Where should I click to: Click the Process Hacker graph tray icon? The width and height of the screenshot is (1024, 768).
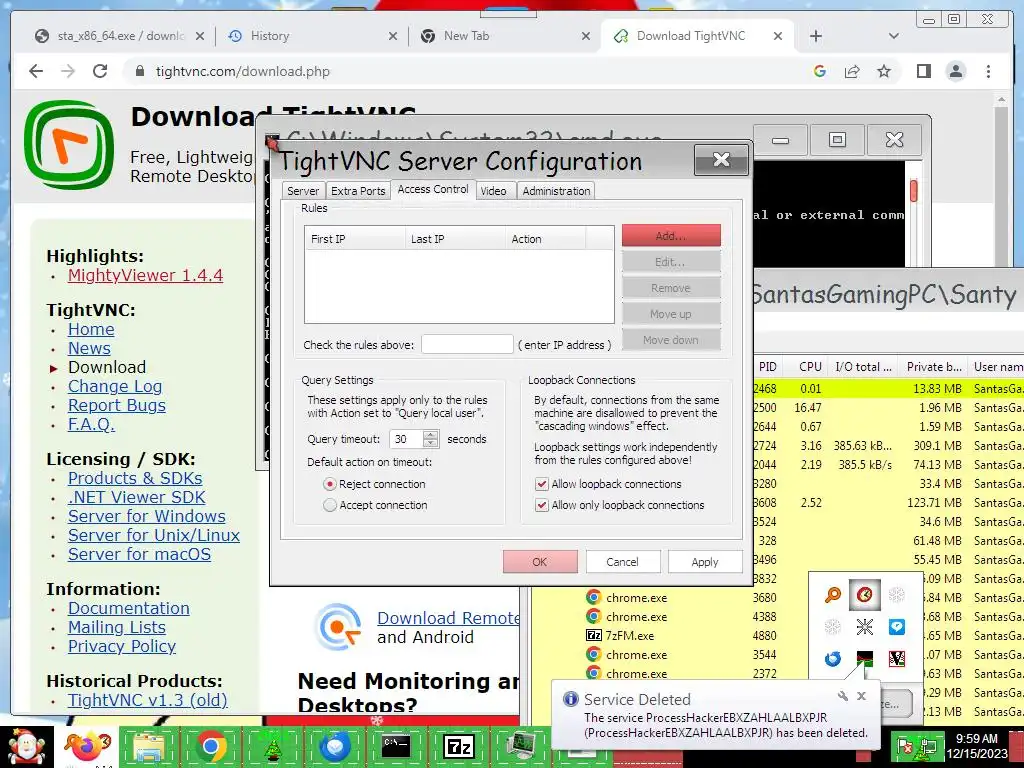pos(865,658)
